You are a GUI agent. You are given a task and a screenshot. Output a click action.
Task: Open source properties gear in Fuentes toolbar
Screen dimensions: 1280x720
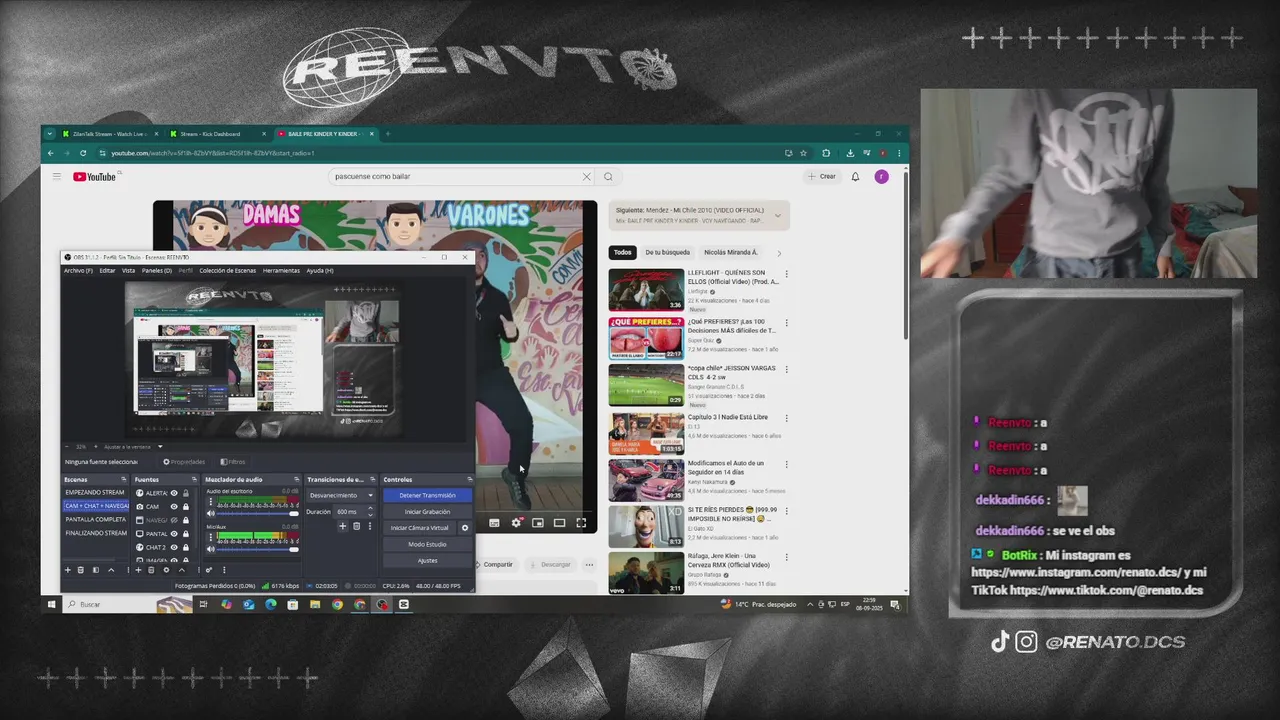point(166,570)
